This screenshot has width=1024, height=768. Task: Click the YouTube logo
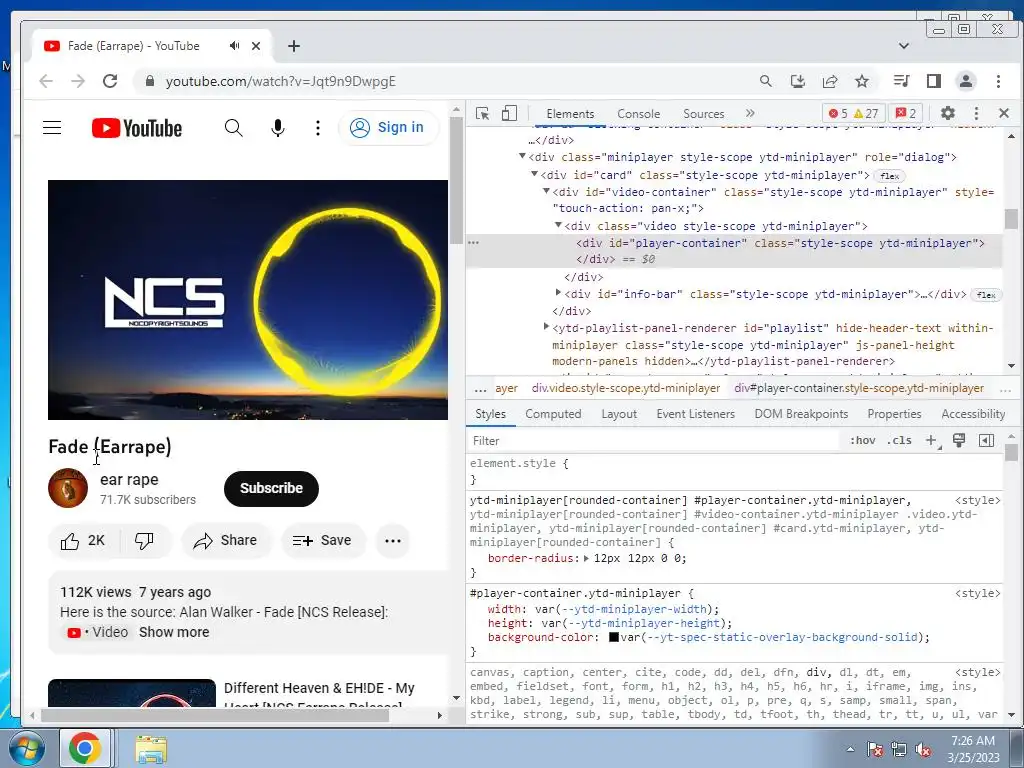pos(136,128)
